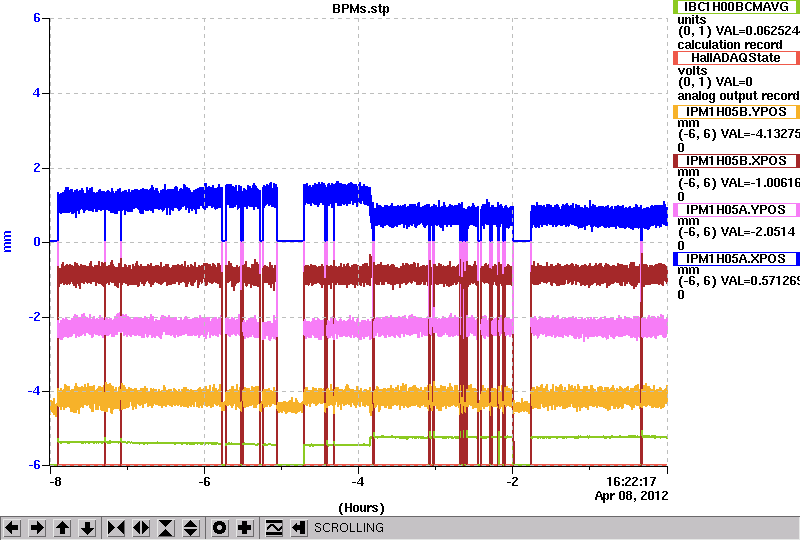Click the '(-6, 6) VAL=-2.0514' legend value

tap(735, 232)
